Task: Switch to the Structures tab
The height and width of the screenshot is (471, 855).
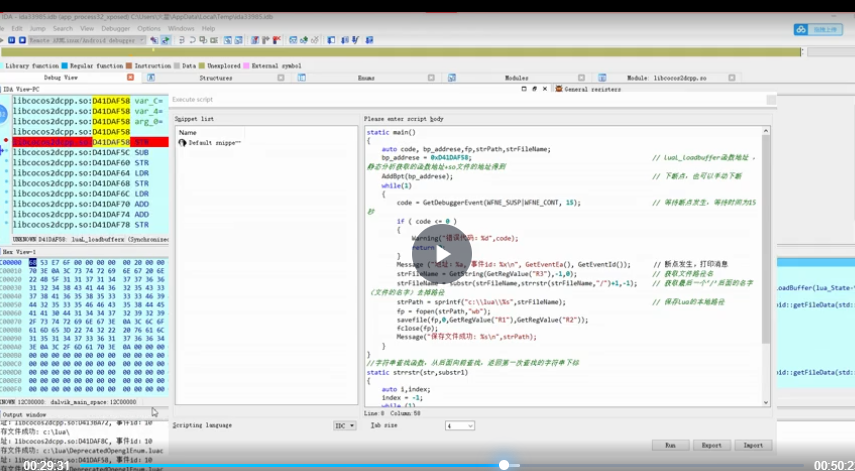Action: click(215, 77)
